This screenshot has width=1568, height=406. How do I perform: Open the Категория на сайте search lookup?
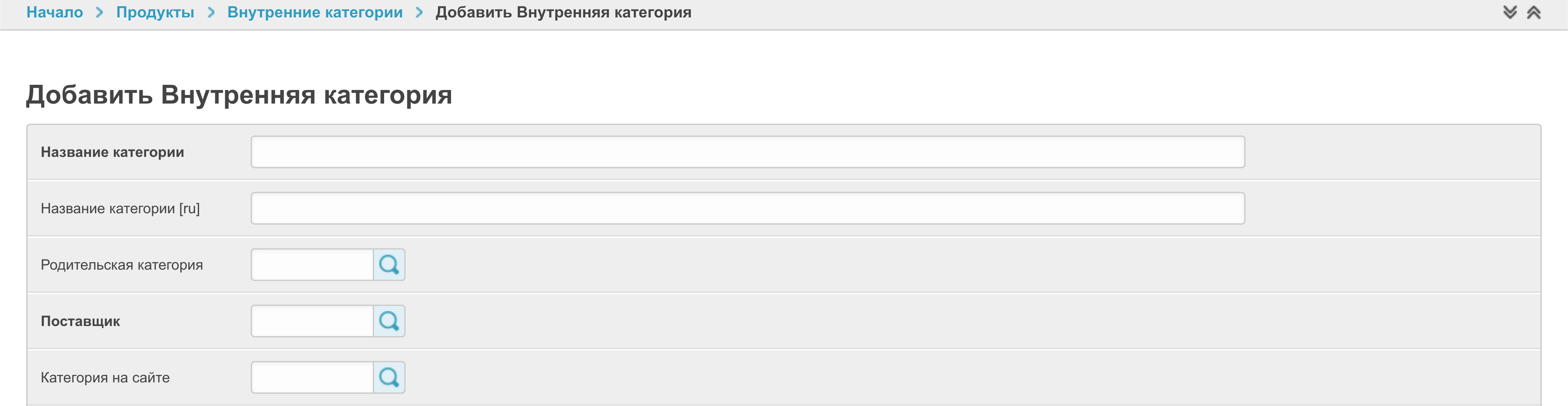pyautogui.click(x=389, y=378)
